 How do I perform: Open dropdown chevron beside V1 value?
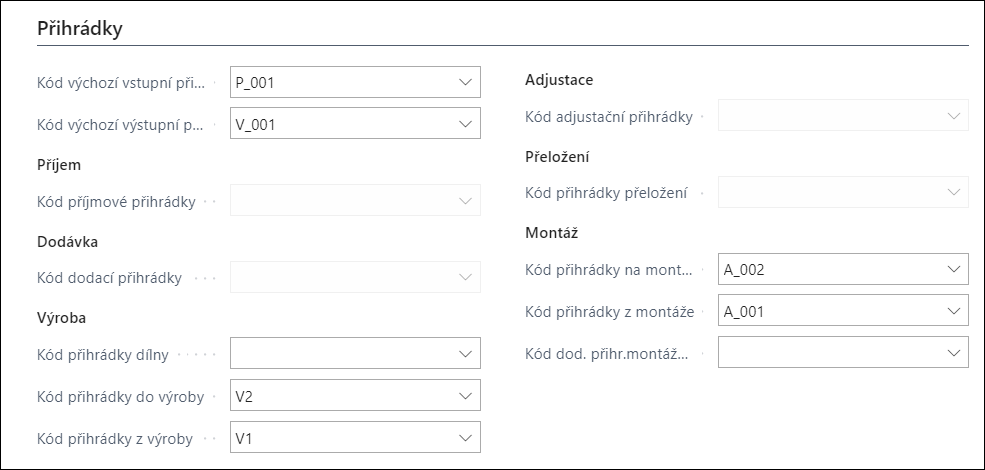point(465,438)
